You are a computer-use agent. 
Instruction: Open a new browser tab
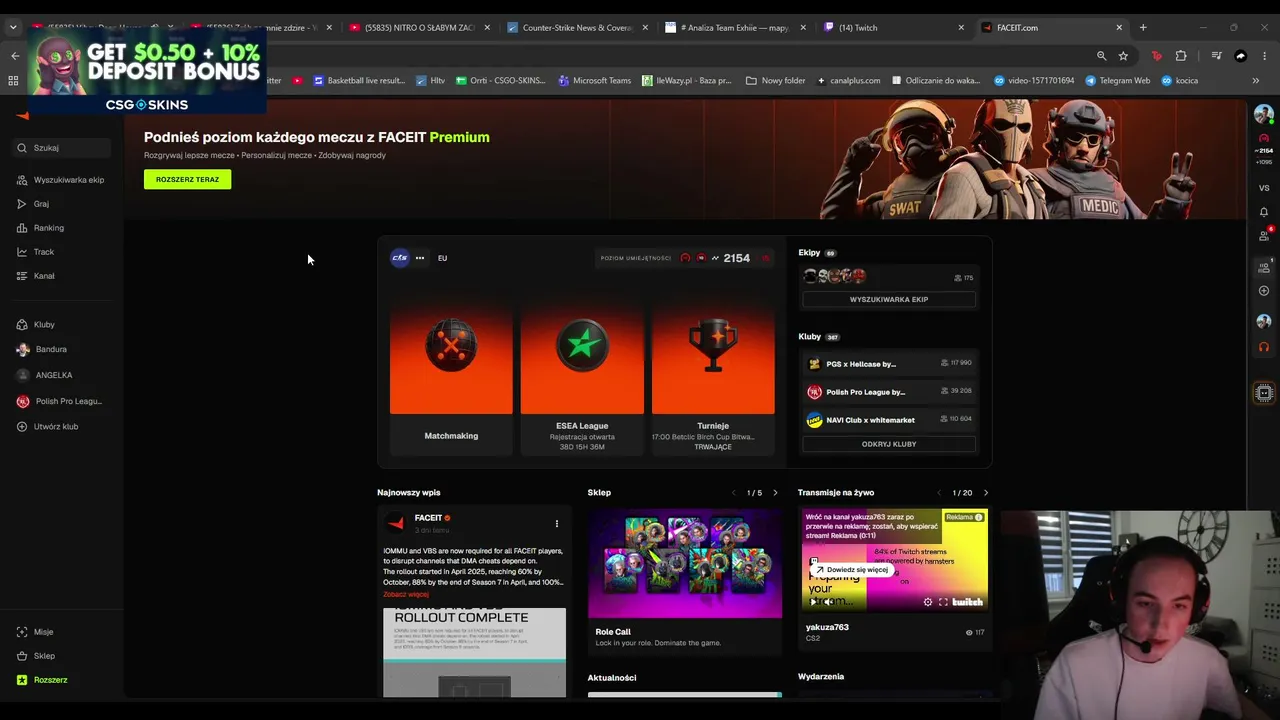click(1143, 28)
